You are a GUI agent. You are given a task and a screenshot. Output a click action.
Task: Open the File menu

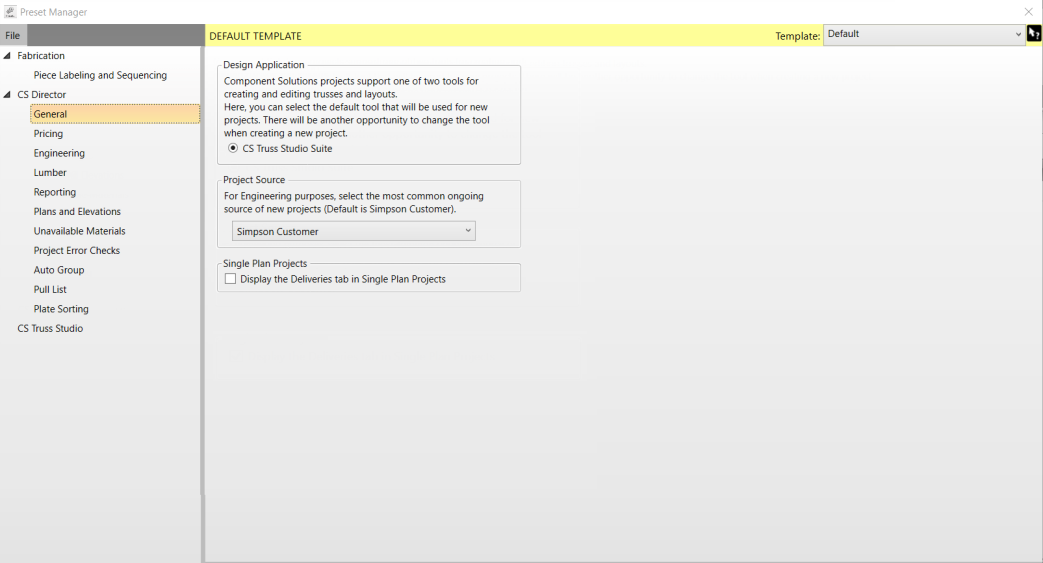point(13,35)
